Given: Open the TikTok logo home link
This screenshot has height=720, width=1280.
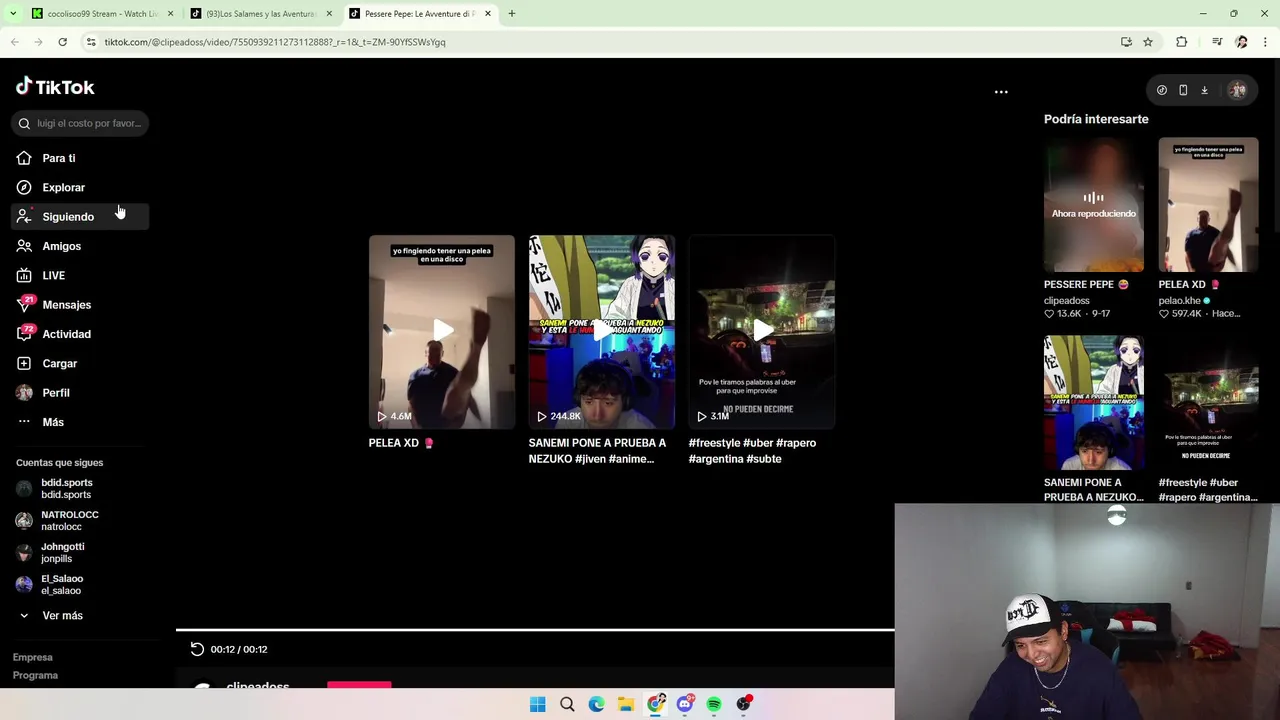Looking at the screenshot, I should 55,87.
